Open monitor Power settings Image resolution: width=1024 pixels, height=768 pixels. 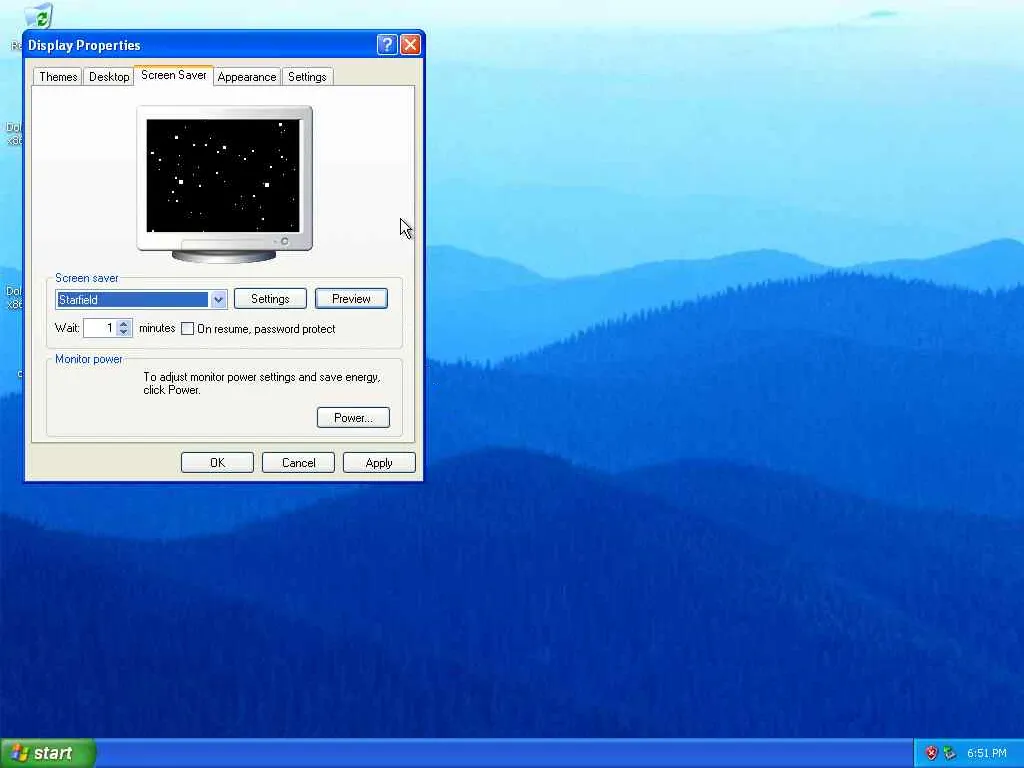pyautogui.click(x=353, y=418)
